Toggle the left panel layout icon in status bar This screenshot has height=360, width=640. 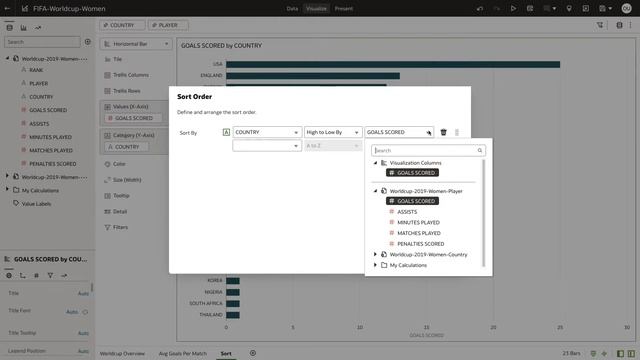click(620, 353)
